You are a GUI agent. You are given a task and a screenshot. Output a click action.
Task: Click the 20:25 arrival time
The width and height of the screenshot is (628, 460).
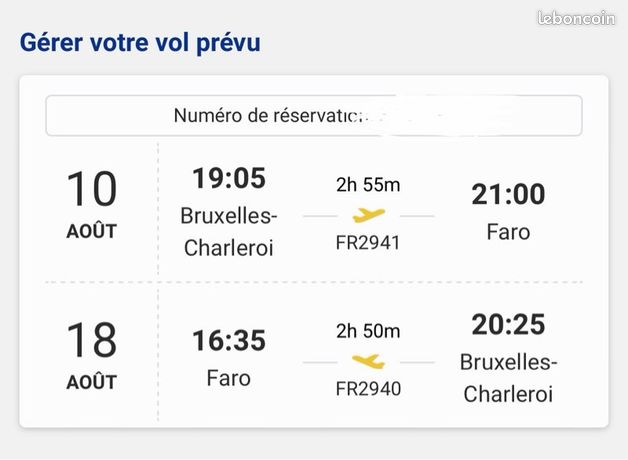point(508,324)
